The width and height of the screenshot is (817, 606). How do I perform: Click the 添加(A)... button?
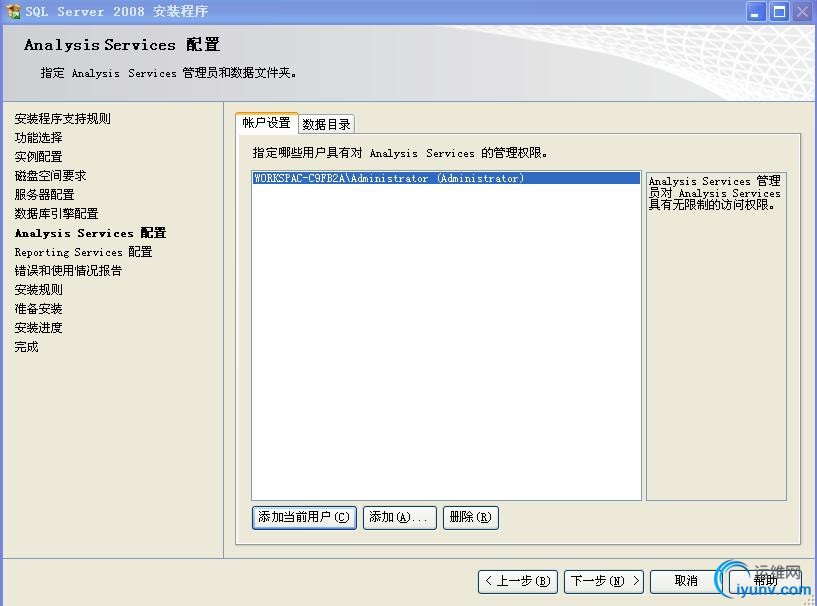(400, 517)
